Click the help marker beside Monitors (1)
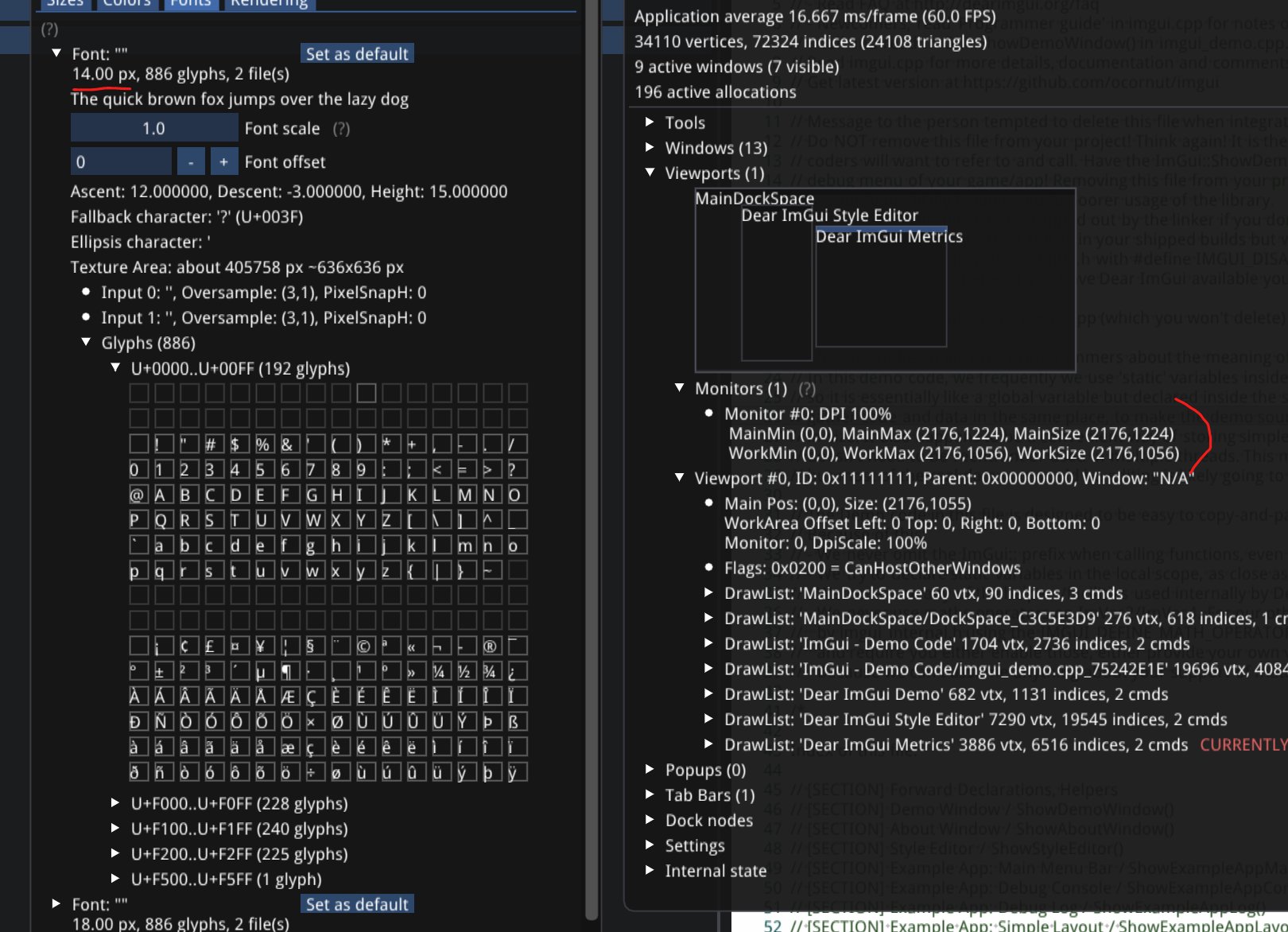 coord(807,388)
